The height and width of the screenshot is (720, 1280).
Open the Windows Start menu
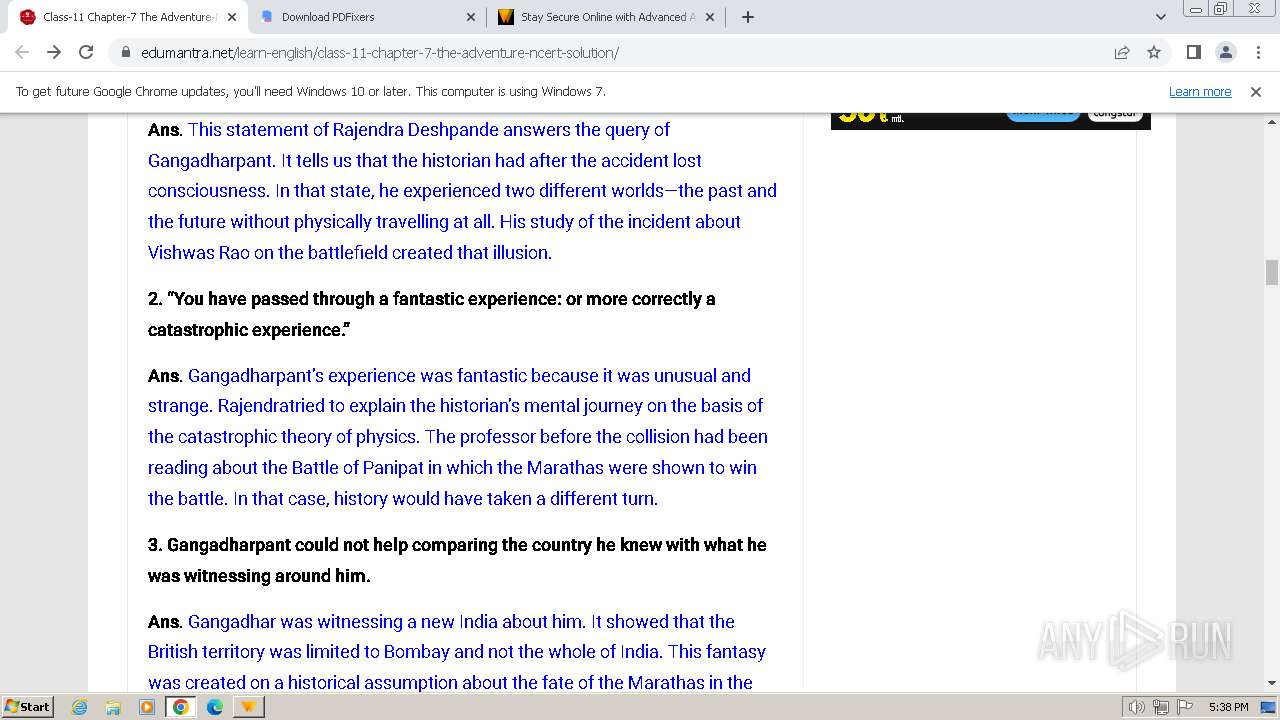click(x=28, y=706)
